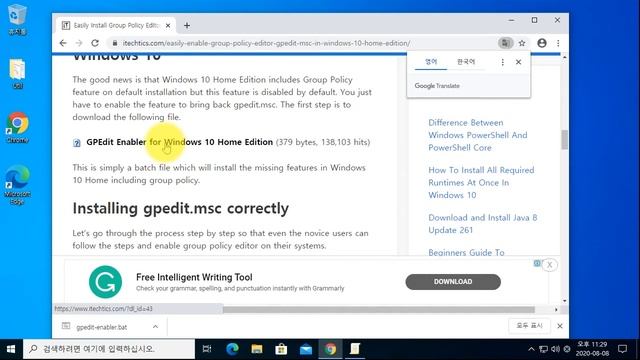Click the Installing gpedit.msc correctly heading
This screenshot has width=640, height=360.
pyautogui.click(x=180, y=209)
